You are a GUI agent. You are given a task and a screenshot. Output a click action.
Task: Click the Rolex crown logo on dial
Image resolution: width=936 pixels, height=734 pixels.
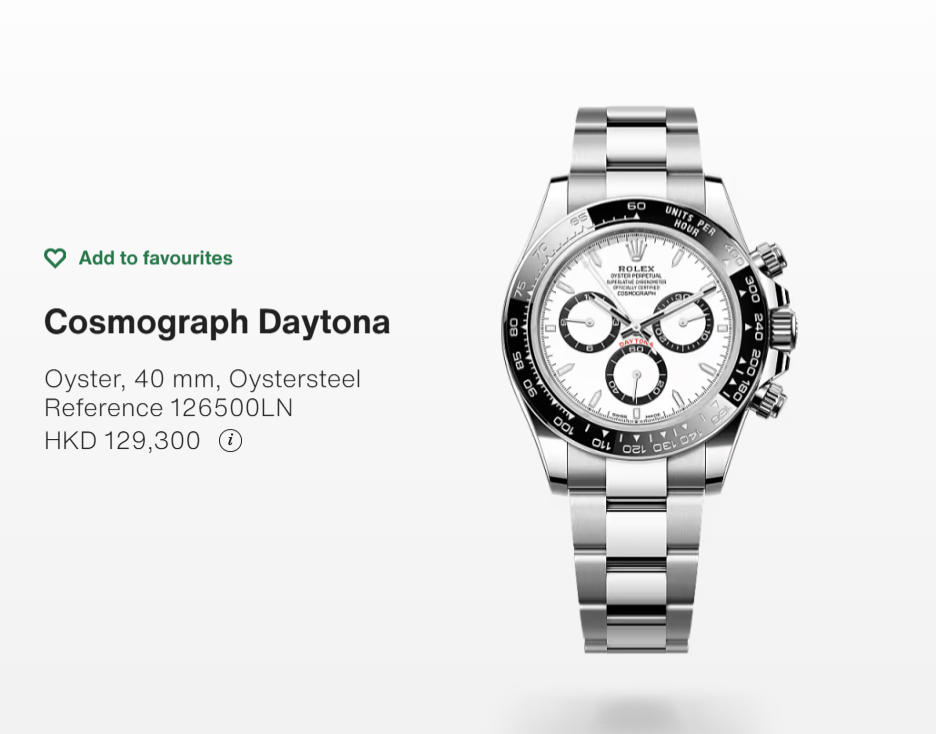(636, 250)
